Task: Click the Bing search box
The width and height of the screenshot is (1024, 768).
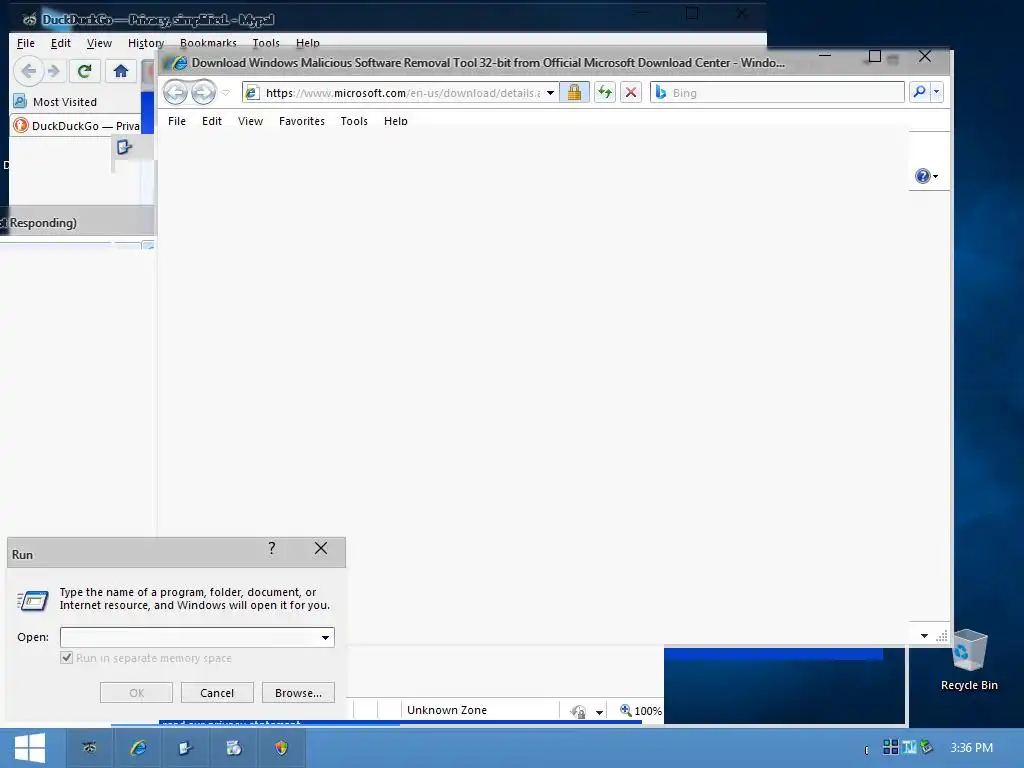Action: tap(777, 93)
